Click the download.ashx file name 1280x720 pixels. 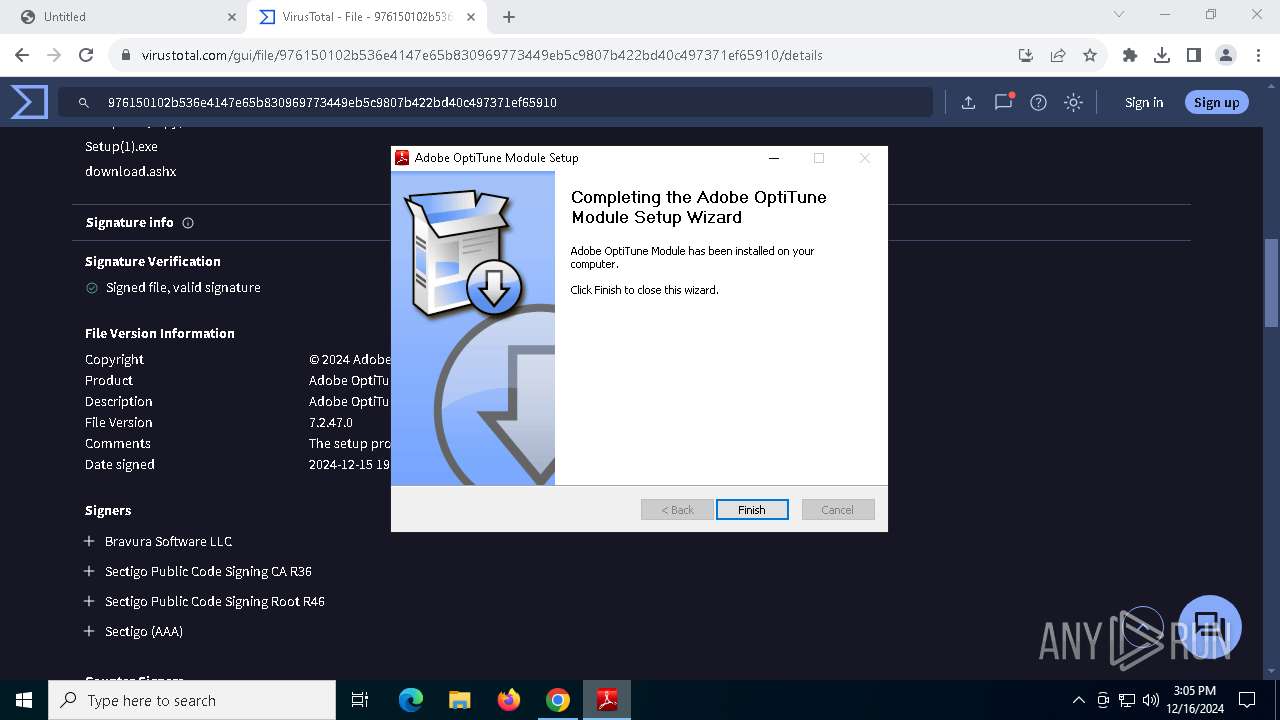130,171
